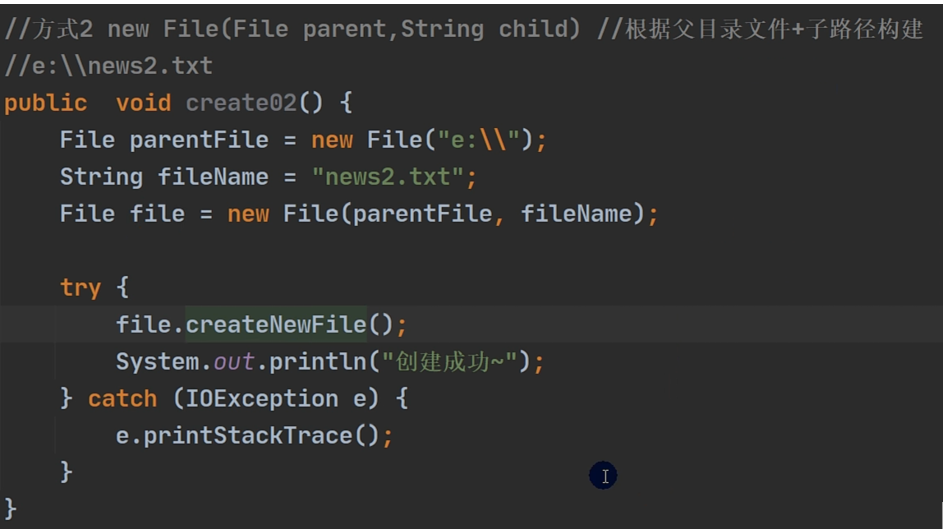This screenshot has width=943, height=529.
Task: Click the catch keyword
Action: pyautogui.click(x=123, y=399)
